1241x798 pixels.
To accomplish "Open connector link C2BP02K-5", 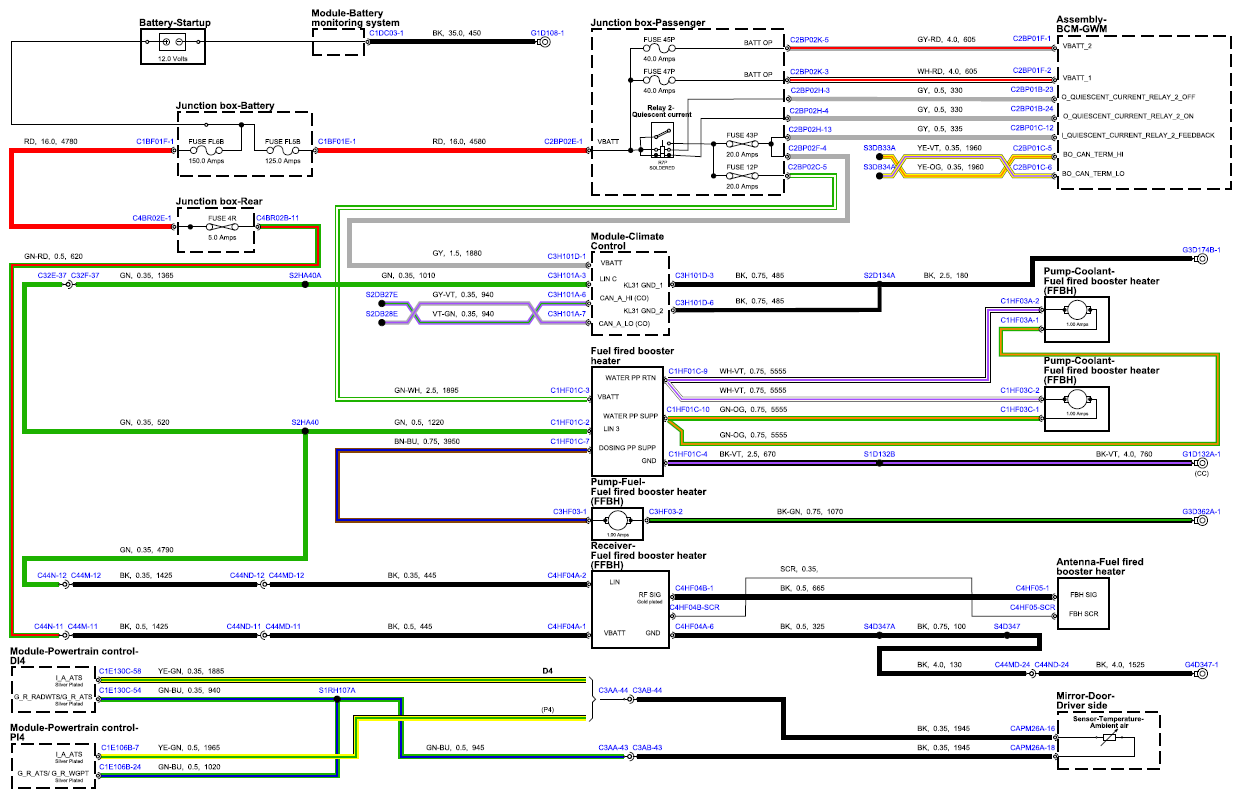I will click(x=809, y=40).
